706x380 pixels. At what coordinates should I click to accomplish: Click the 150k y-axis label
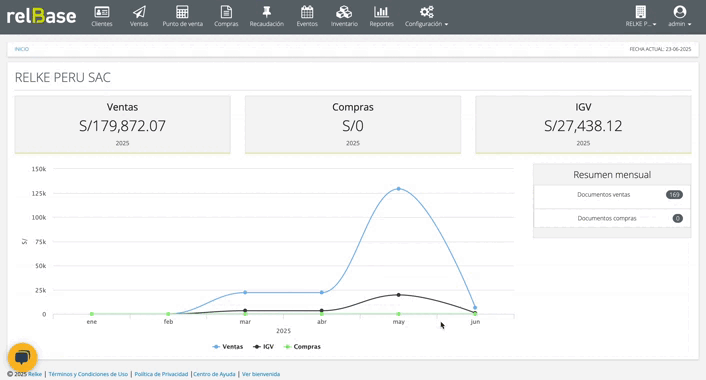click(39, 169)
